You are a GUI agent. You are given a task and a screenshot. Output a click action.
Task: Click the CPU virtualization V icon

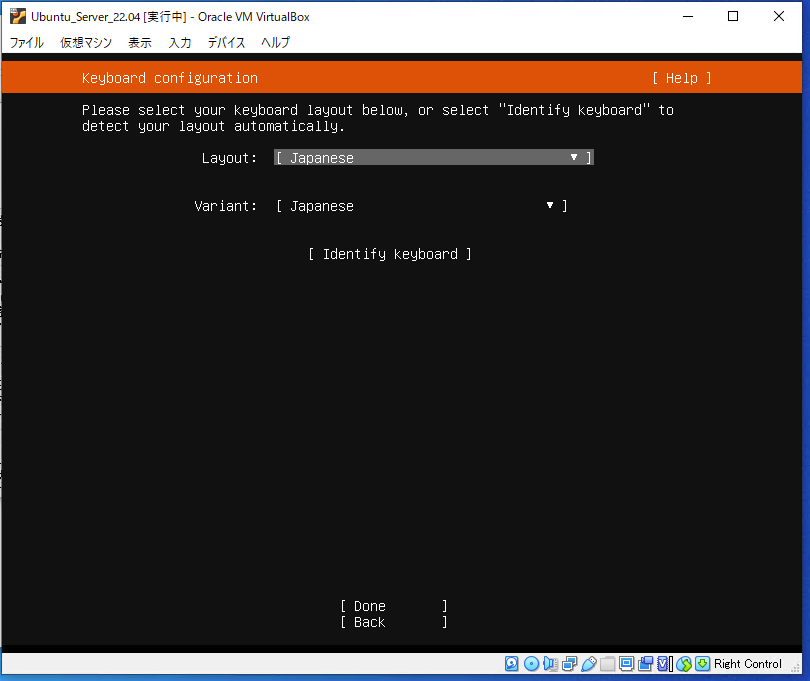[x=665, y=663]
